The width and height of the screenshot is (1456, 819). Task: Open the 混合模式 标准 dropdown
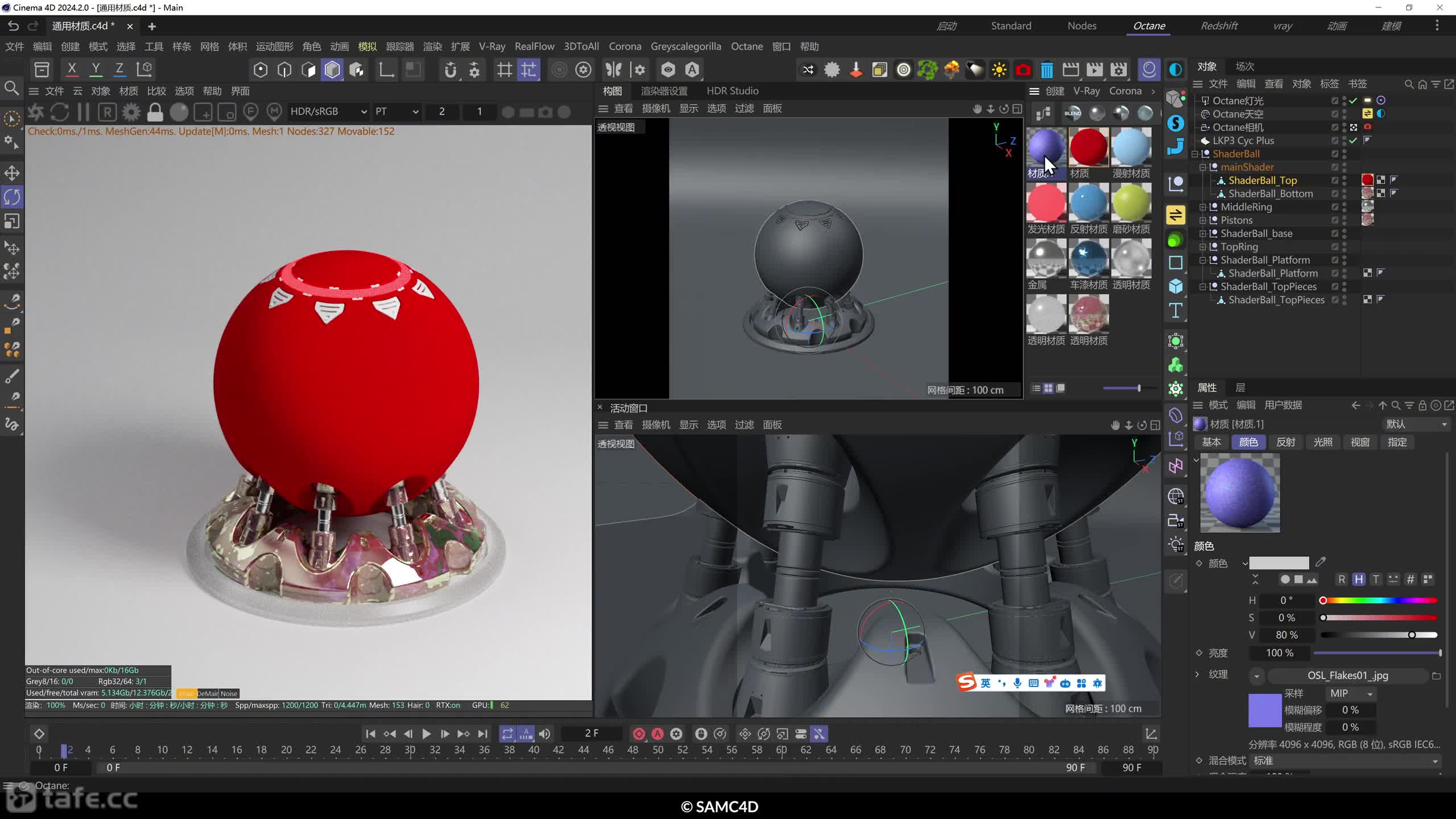coord(1345,760)
